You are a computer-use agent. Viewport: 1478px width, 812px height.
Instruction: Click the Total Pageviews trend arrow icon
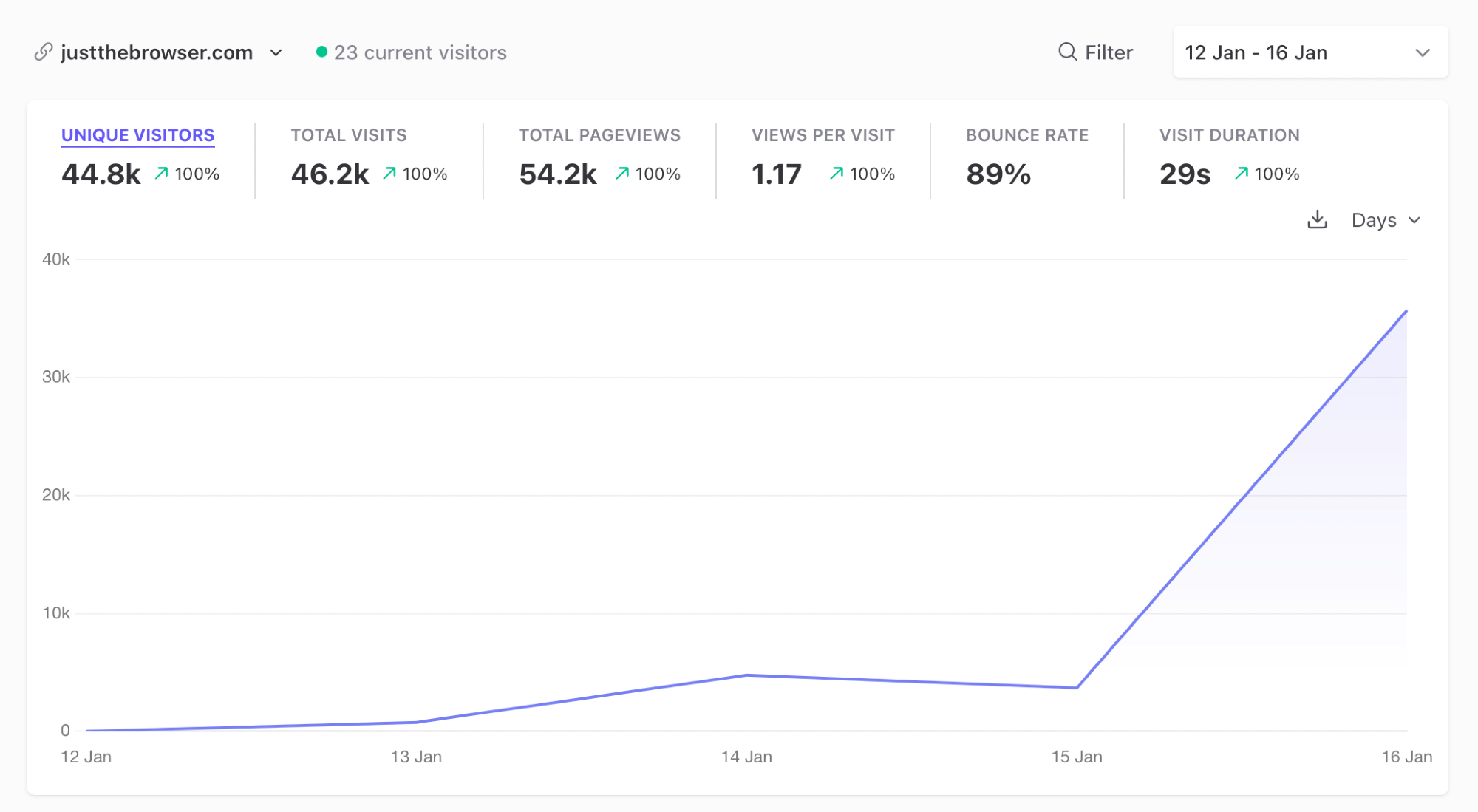click(622, 174)
